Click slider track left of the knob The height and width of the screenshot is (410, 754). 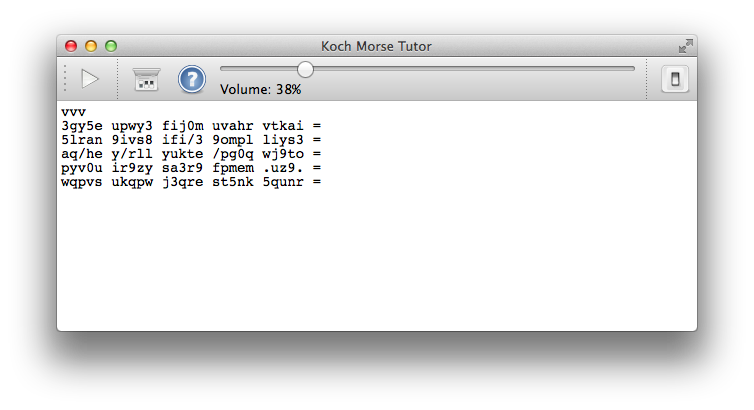click(259, 69)
